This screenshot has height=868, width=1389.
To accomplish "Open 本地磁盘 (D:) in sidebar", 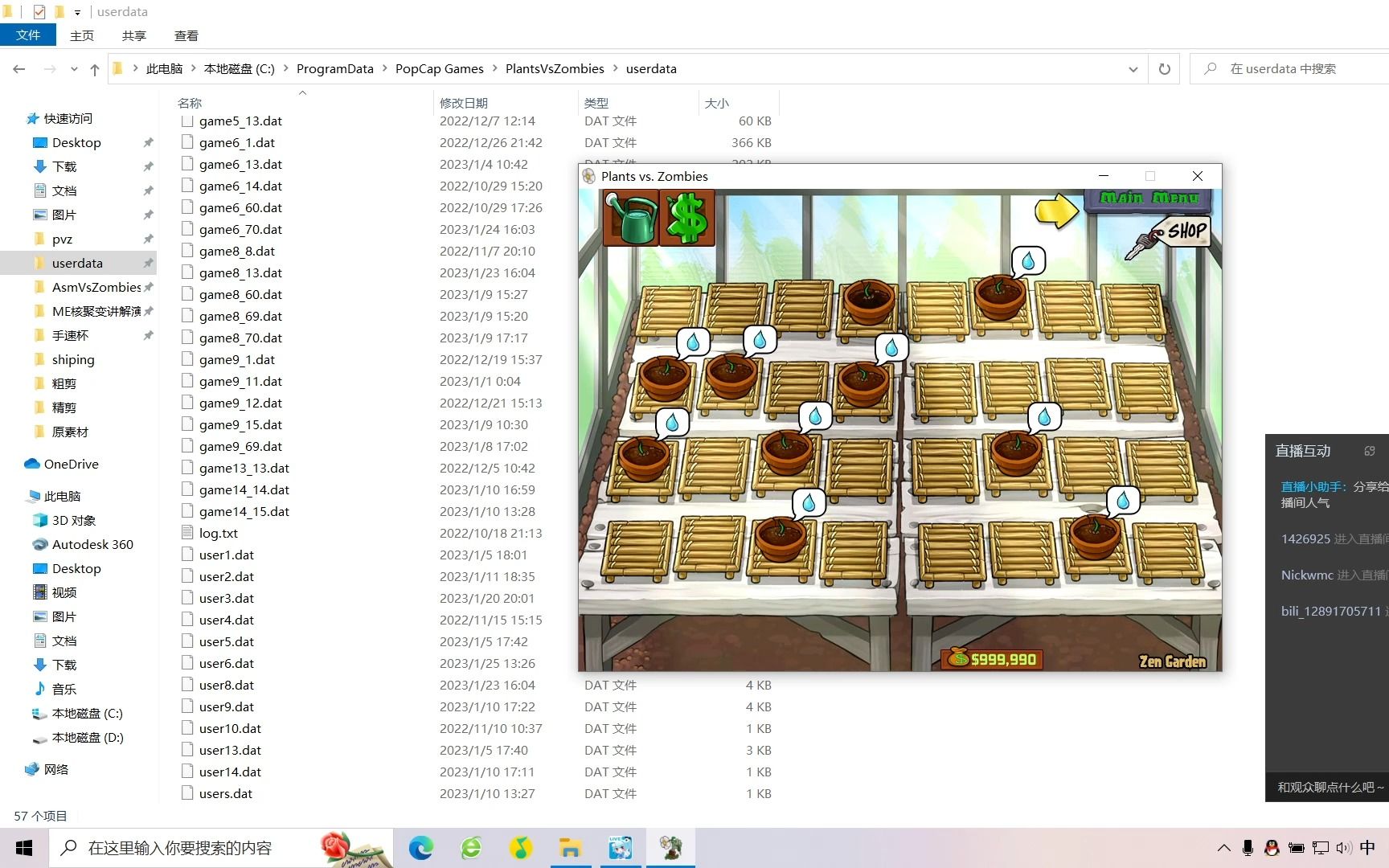I will pos(88,737).
